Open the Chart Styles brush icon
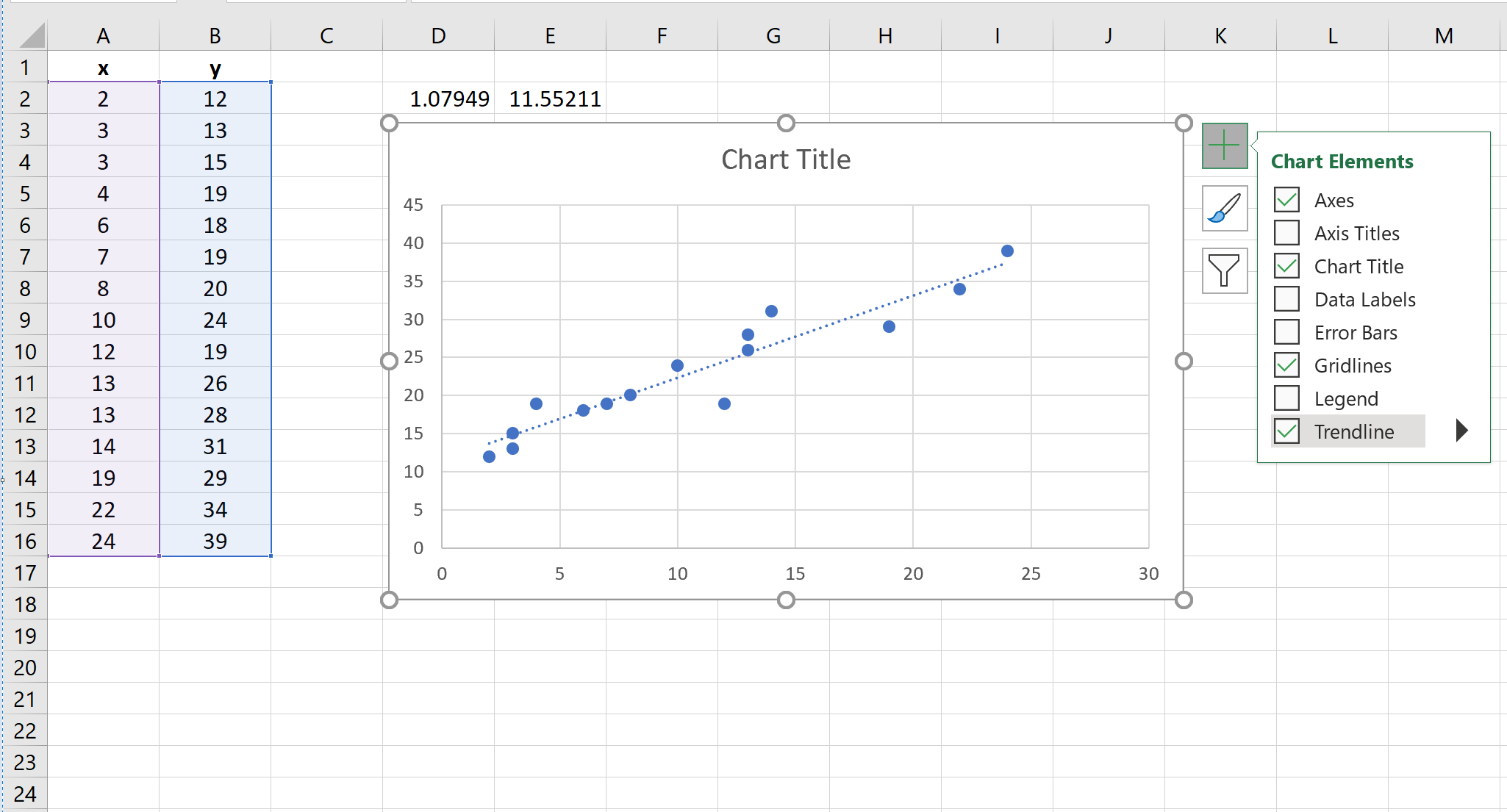This screenshot has width=1507, height=812. tap(1223, 209)
